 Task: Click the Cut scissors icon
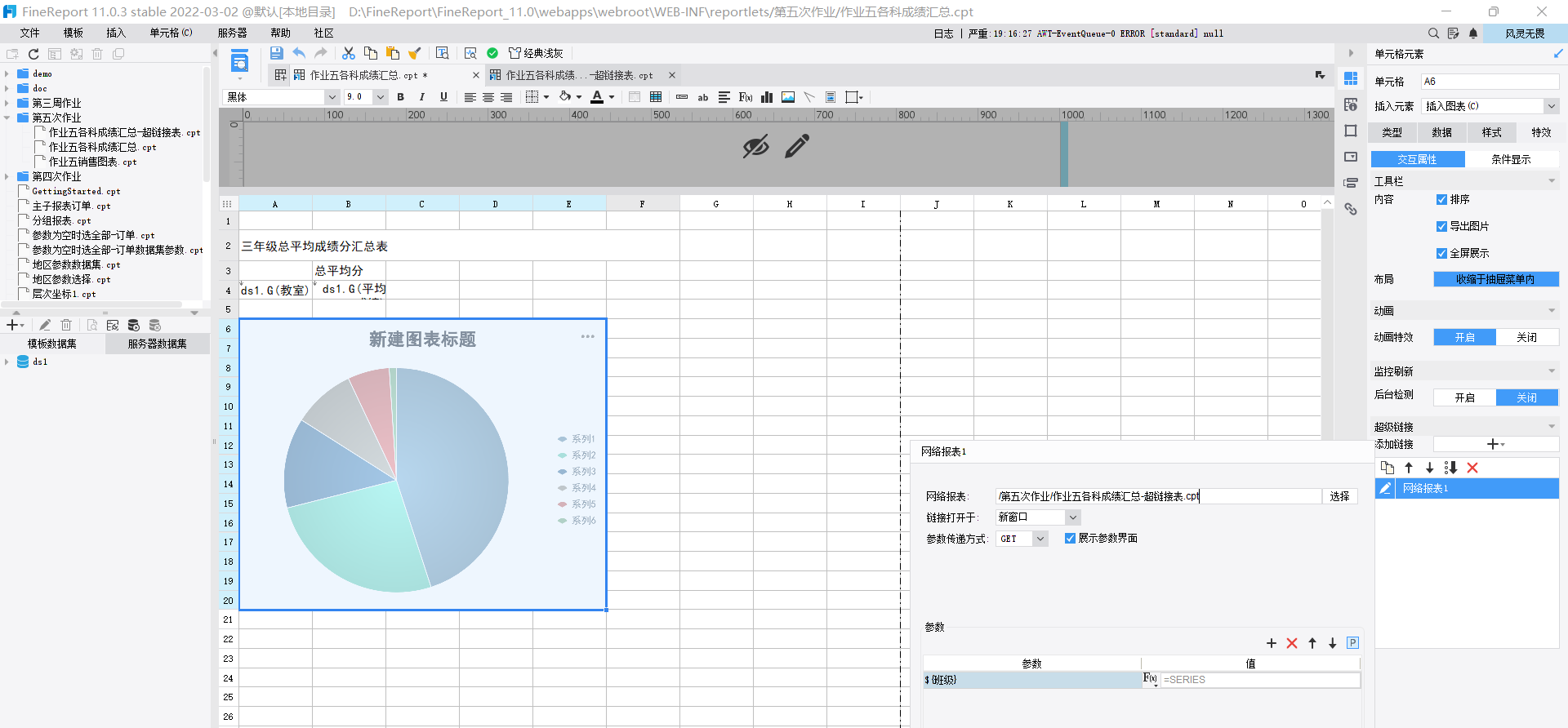pos(349,53)
